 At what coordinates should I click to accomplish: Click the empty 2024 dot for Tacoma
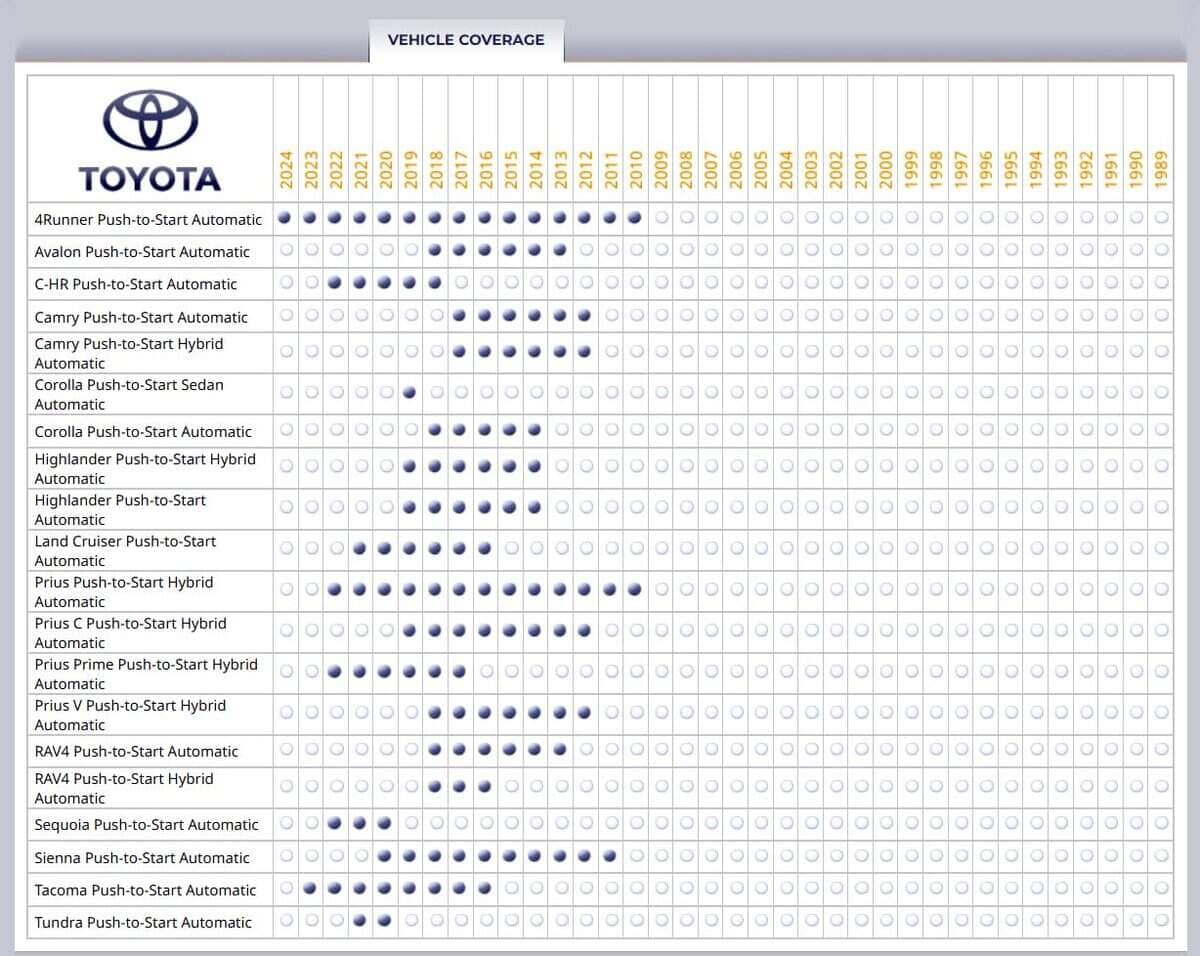point(286,888)
